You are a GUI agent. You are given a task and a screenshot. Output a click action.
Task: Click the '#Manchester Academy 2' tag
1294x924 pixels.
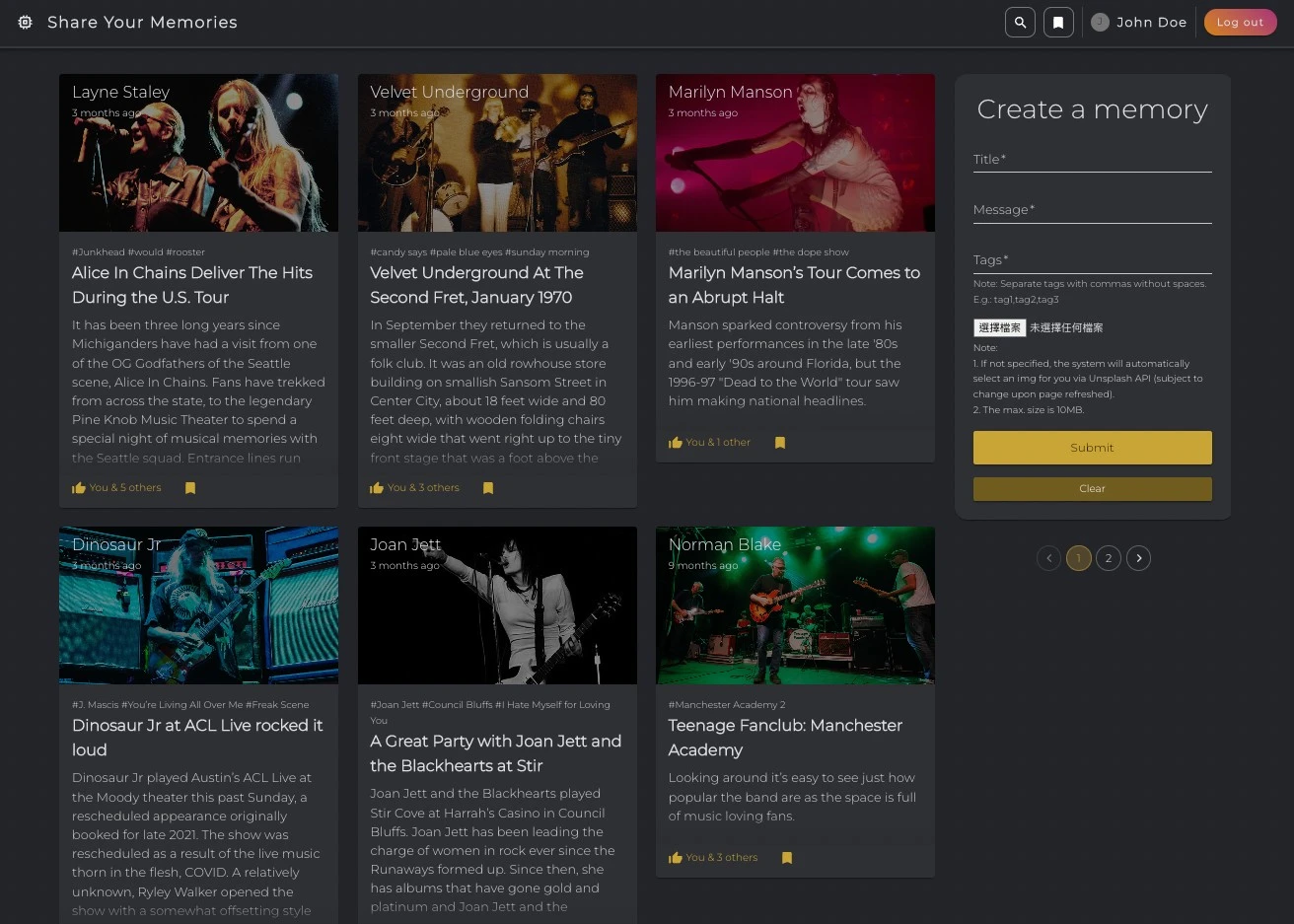tap(727, 704)
